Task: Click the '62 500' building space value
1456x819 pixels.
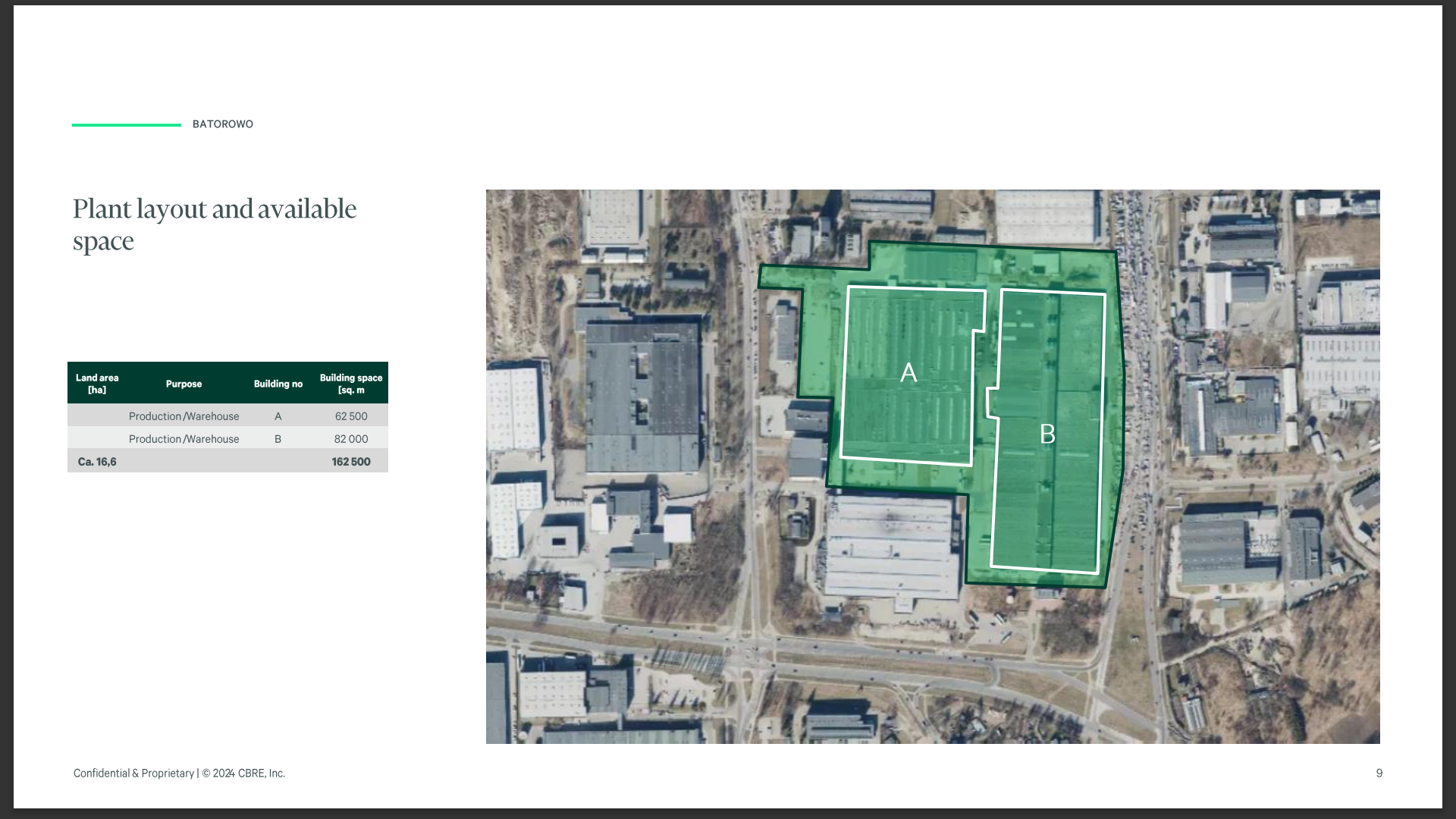Action: (351, 416)
